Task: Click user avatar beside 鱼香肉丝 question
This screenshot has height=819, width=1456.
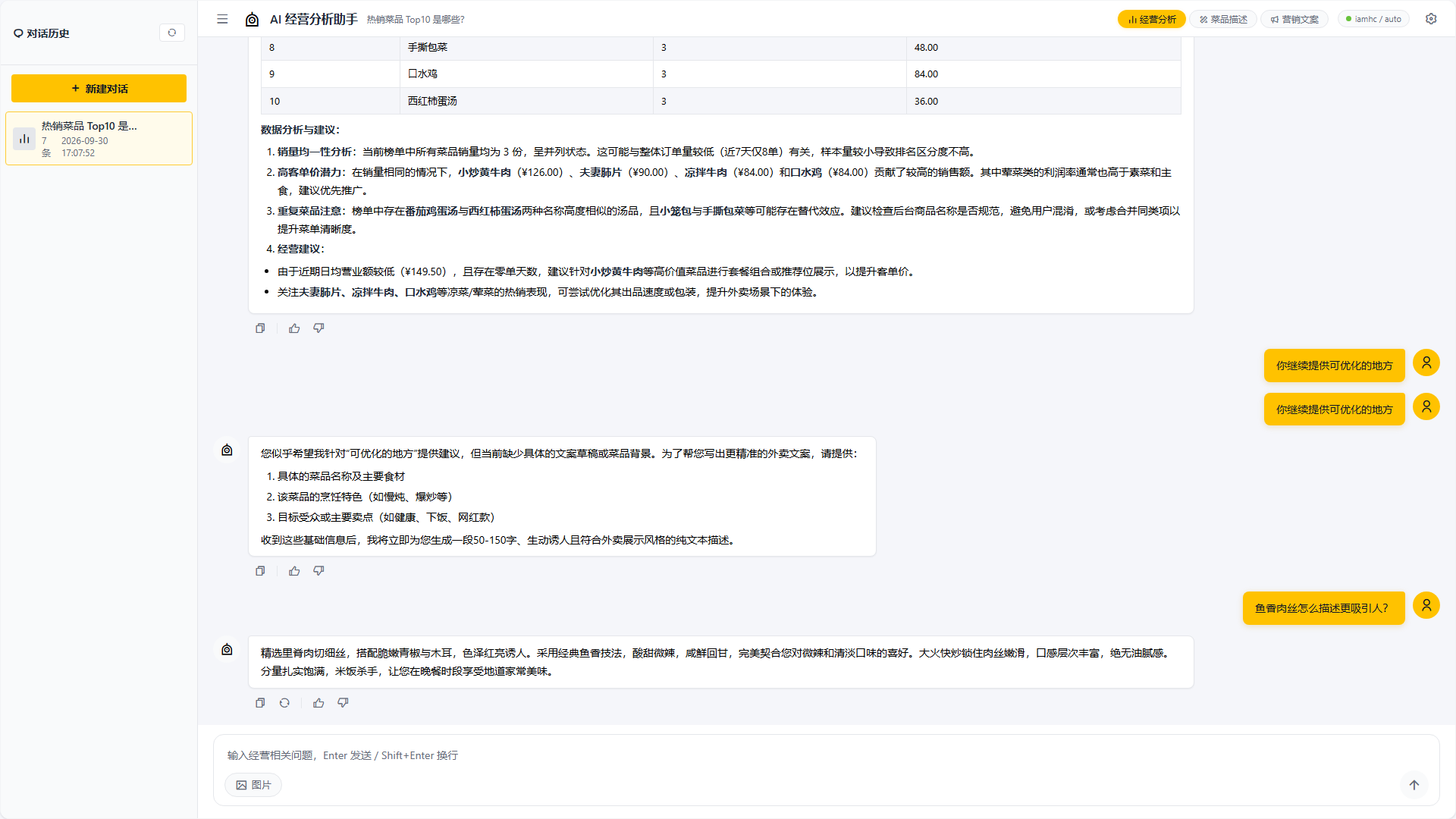Action: coord(1426,605)
